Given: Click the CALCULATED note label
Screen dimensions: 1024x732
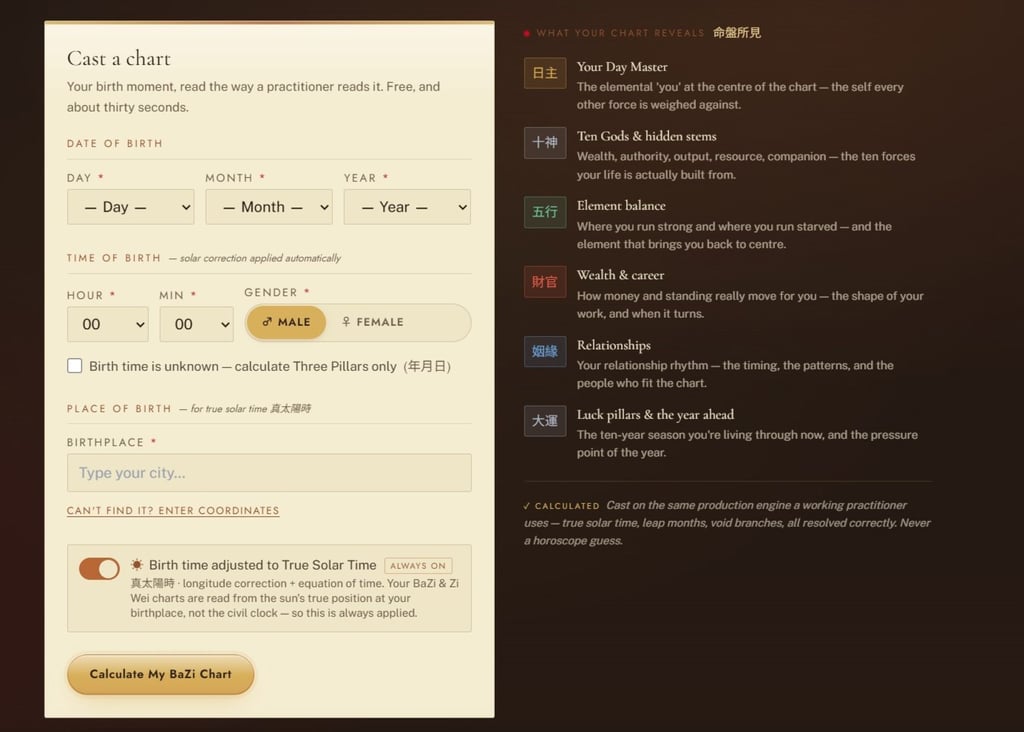Looking at the screenshot, I should (x=567, y=506).
